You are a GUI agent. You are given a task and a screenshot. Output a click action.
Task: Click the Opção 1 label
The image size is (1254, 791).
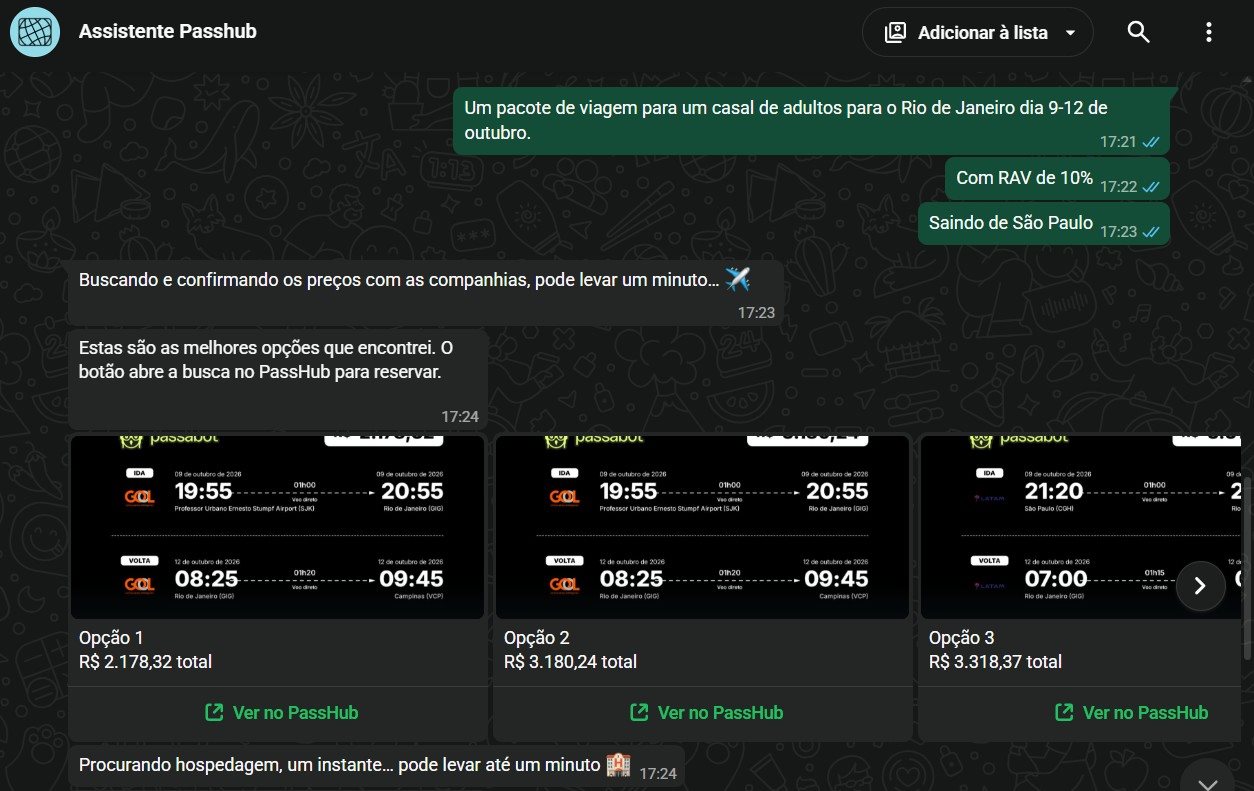pos(111,638)
